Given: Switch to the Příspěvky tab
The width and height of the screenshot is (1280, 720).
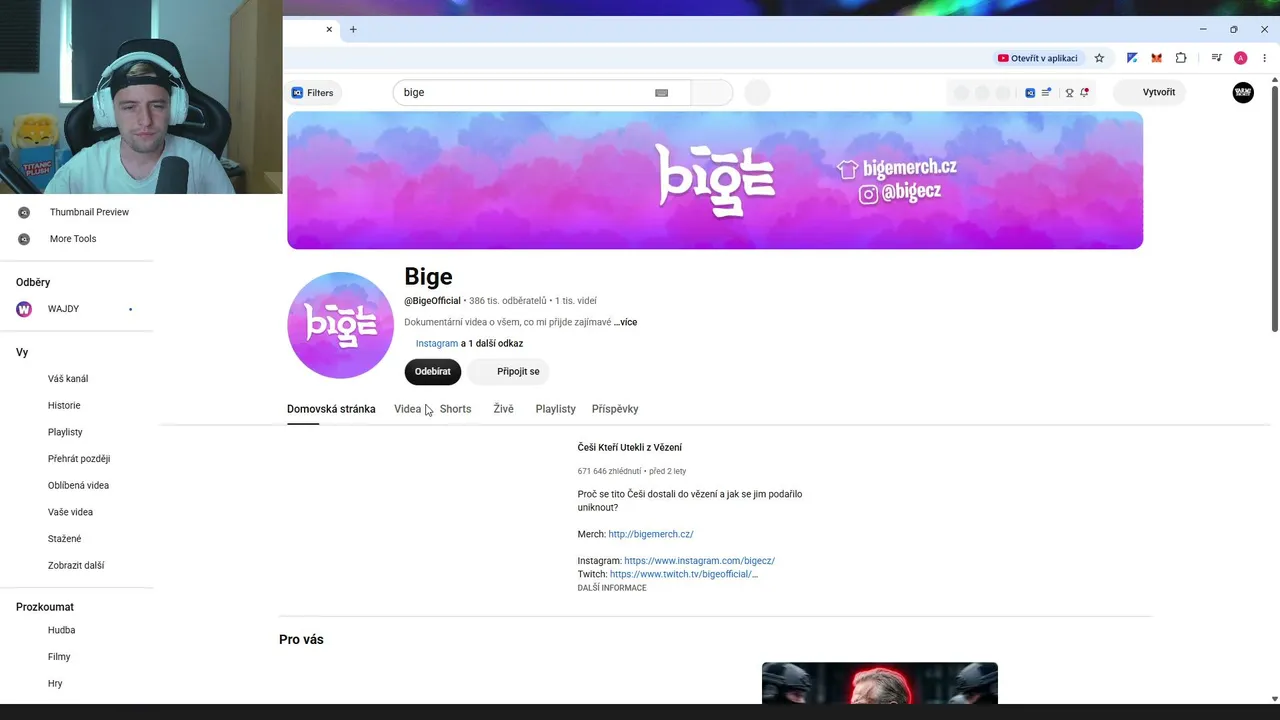Looking at the screenshot, I should (615, 409).
